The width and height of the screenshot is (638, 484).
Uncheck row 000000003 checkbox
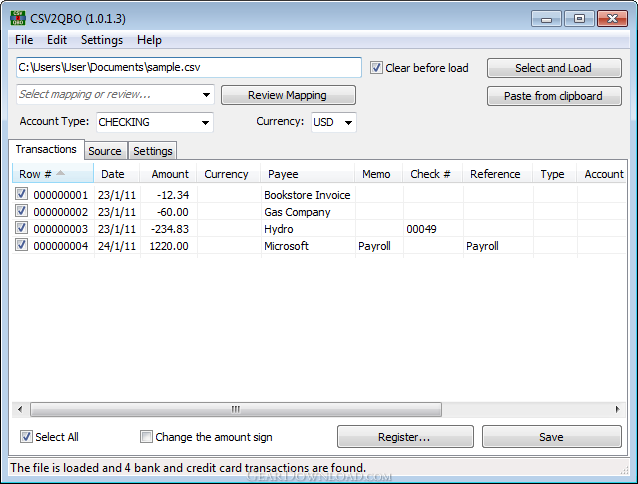(22, 228)
